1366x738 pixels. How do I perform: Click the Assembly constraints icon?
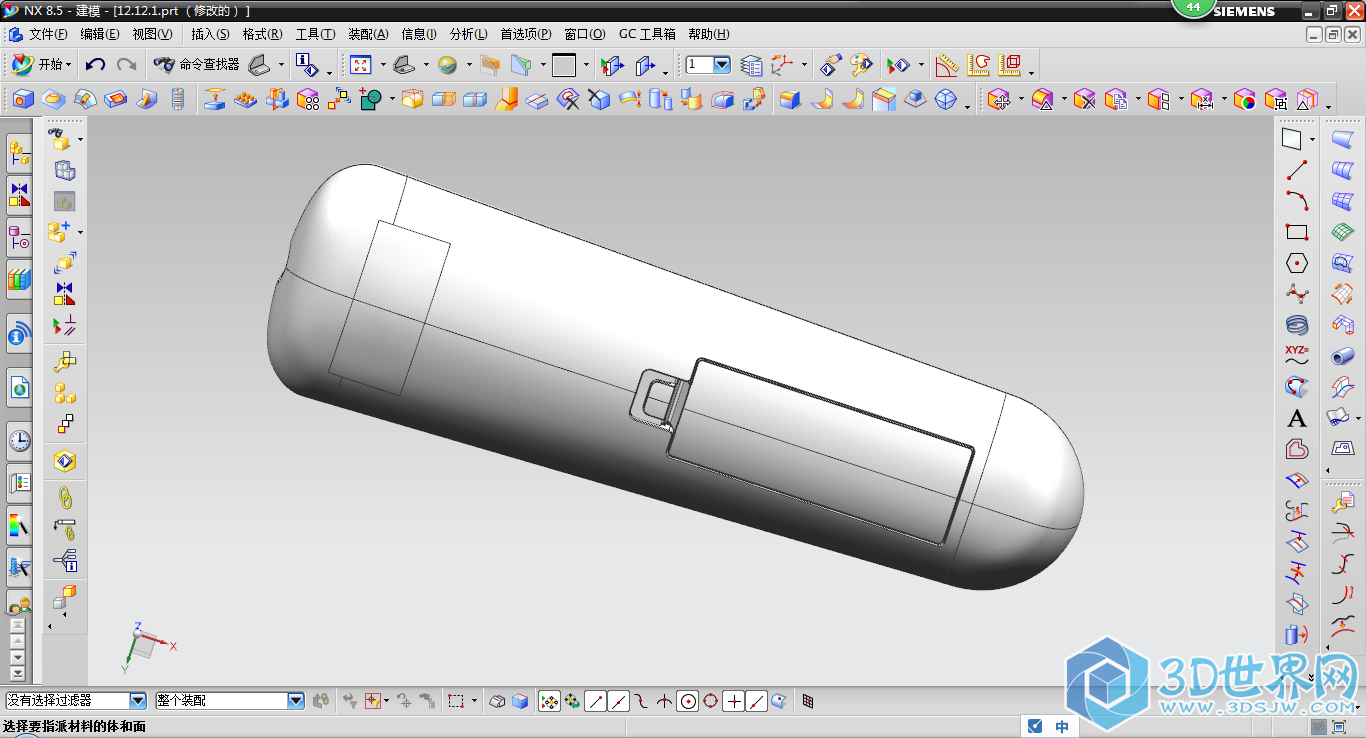(x=65, y=294)
